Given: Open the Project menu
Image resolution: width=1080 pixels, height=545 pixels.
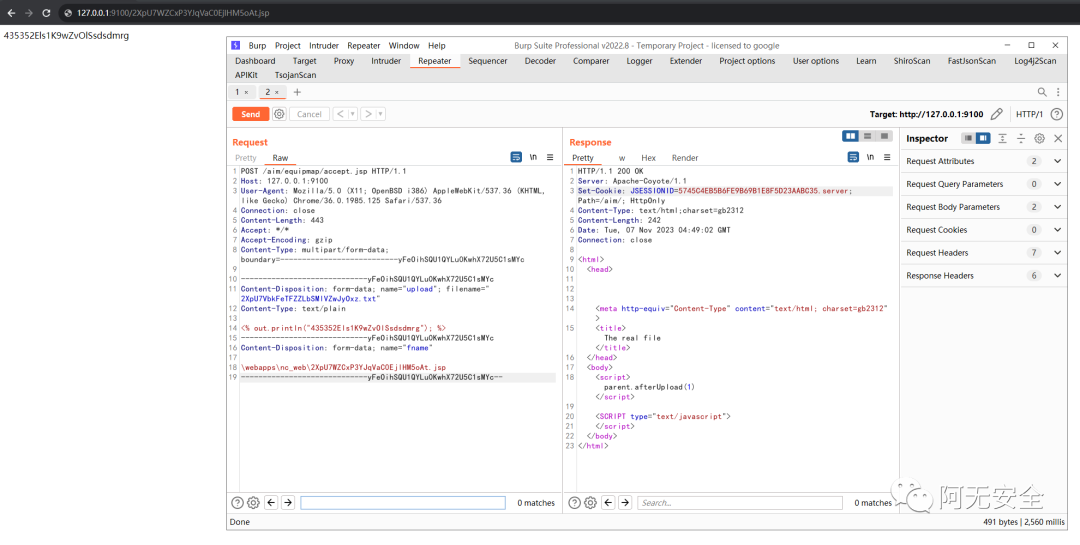Looking at the screenshot, I should tap(288, 45).
